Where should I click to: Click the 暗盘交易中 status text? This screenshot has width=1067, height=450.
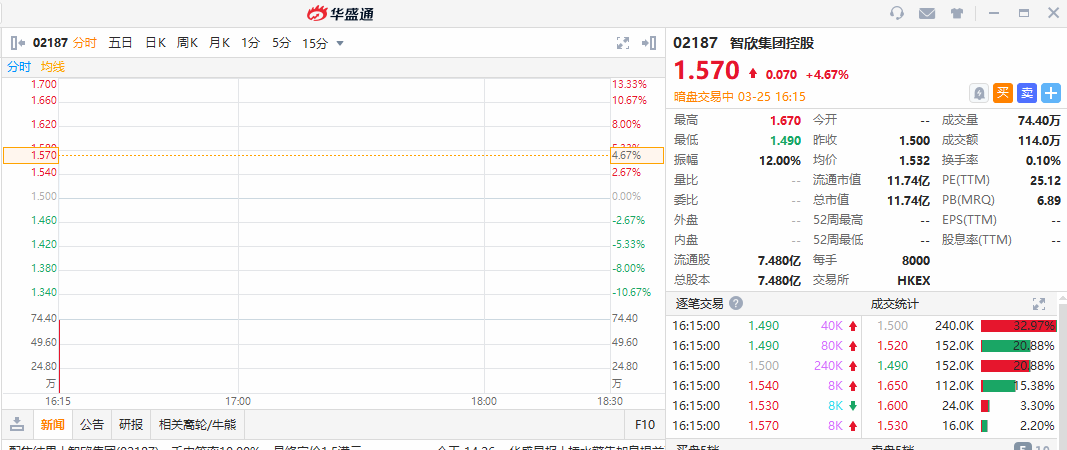click(x=704, y=97)
